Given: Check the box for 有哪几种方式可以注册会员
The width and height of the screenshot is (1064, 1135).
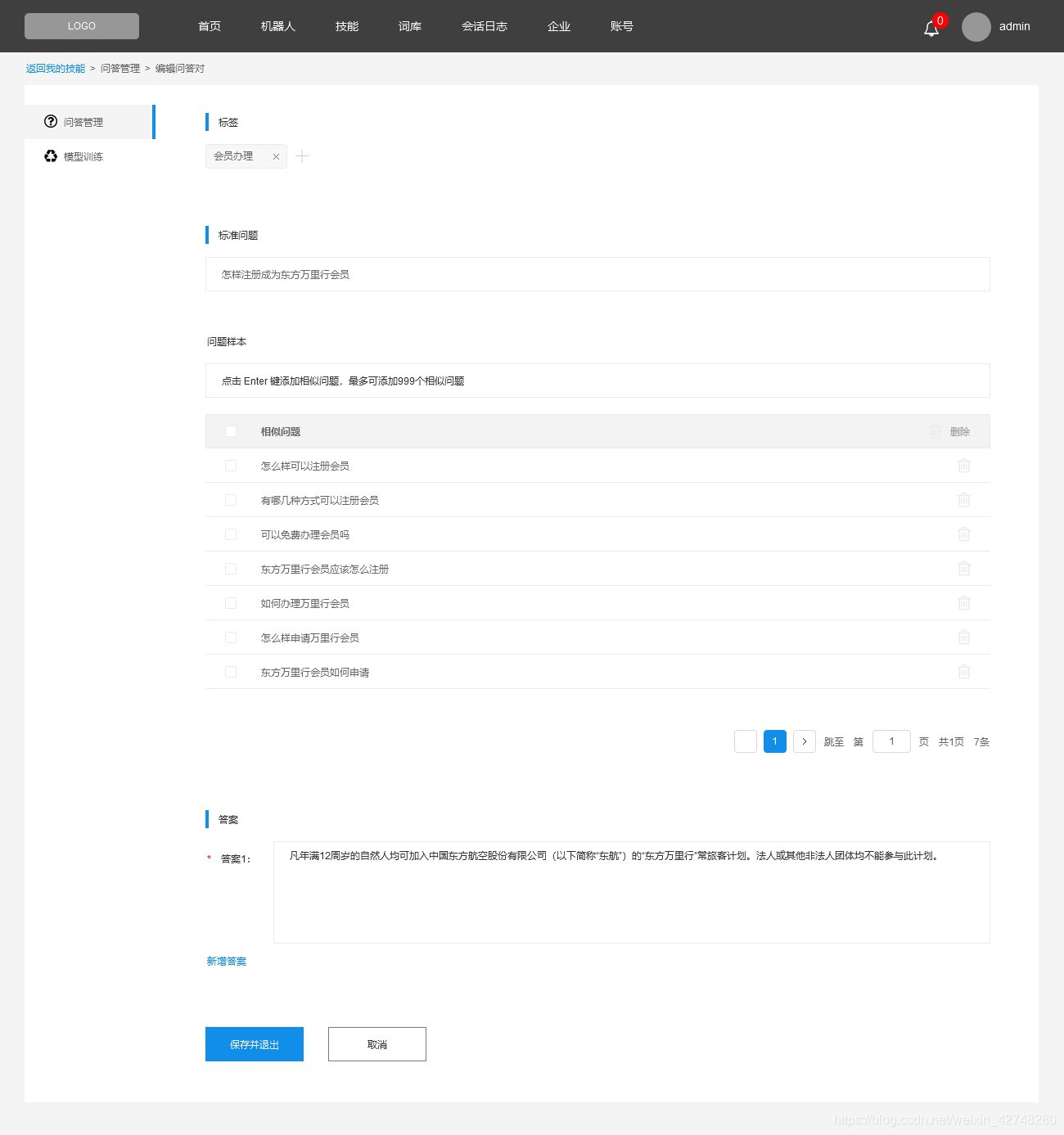Looking at the screenshot, I should 231,500.
